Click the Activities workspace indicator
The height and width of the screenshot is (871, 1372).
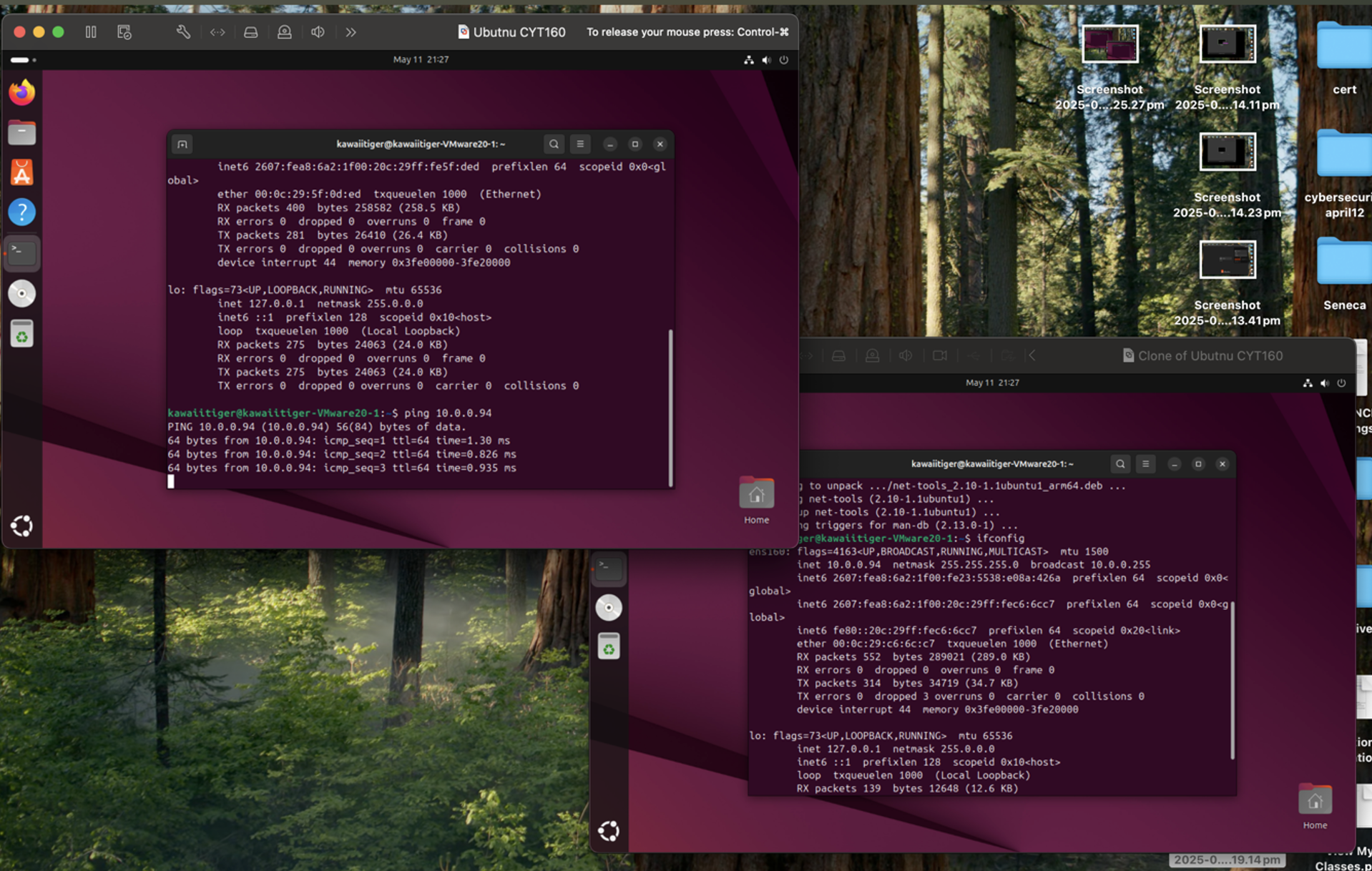pyautogui.click(x=23, y=60)
